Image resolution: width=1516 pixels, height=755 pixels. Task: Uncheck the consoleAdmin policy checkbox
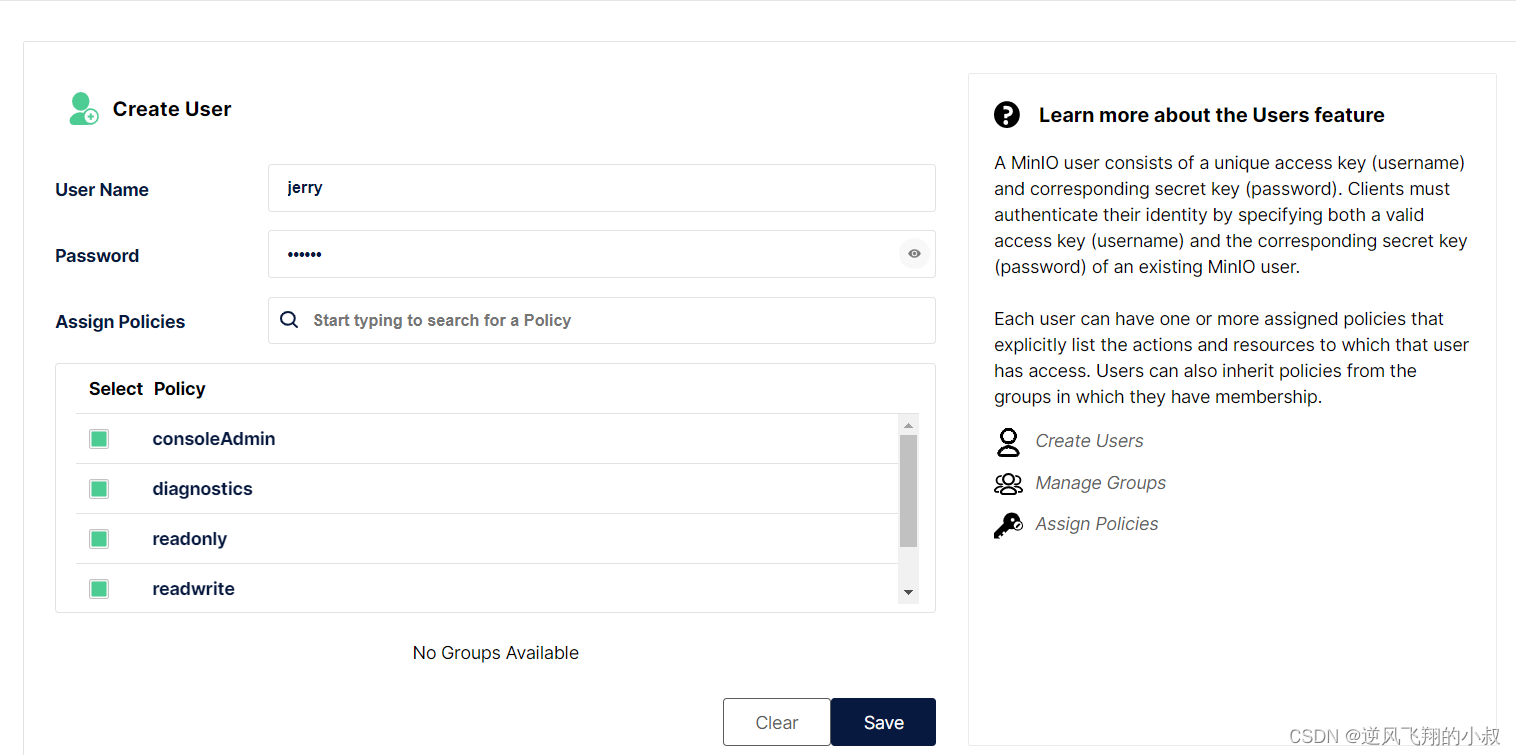(x=99, y=439)
